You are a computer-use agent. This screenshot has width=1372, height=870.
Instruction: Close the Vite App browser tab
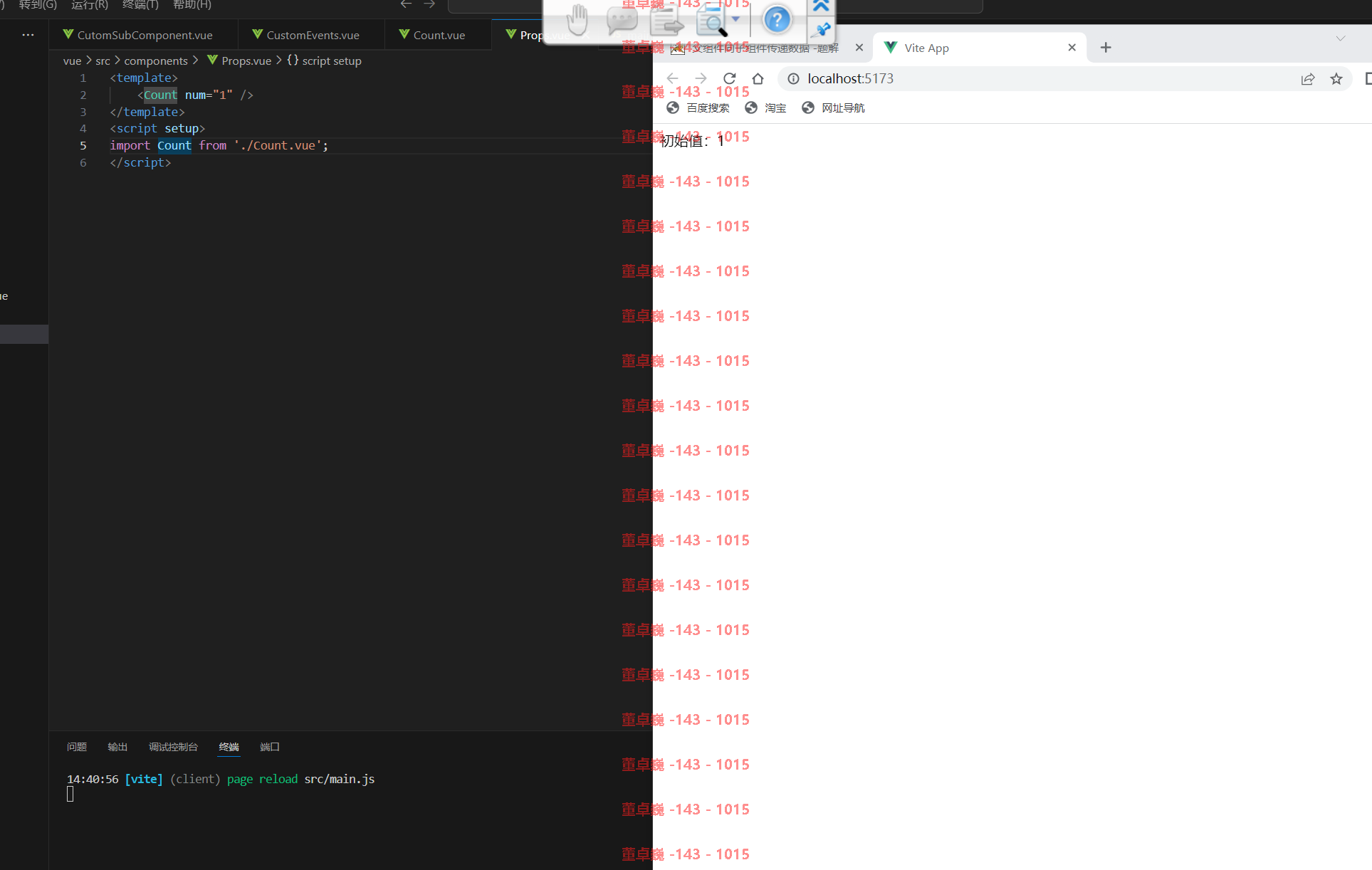pyautogui.click(x=1072, y=48)
